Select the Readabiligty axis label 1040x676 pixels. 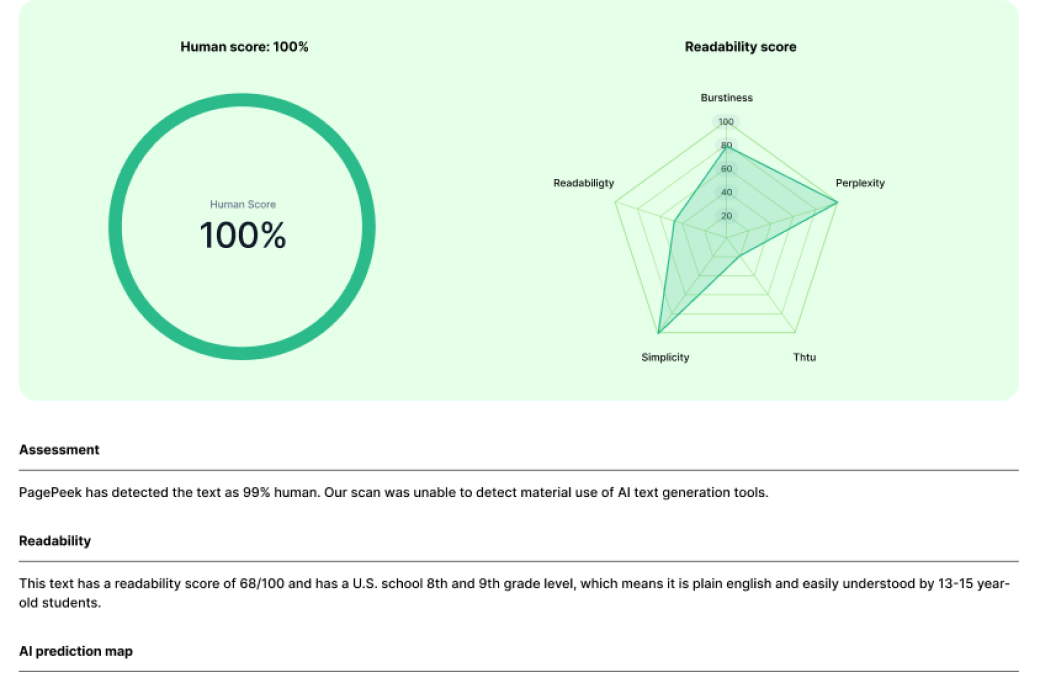point(584,184)
